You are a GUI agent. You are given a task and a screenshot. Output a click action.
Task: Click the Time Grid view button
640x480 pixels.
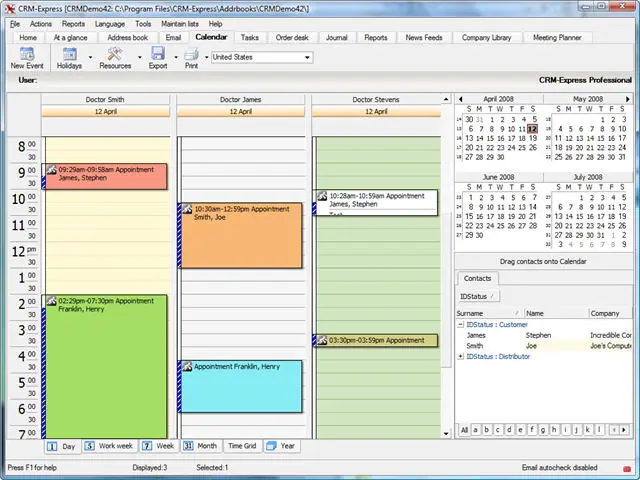pos(242,446)
